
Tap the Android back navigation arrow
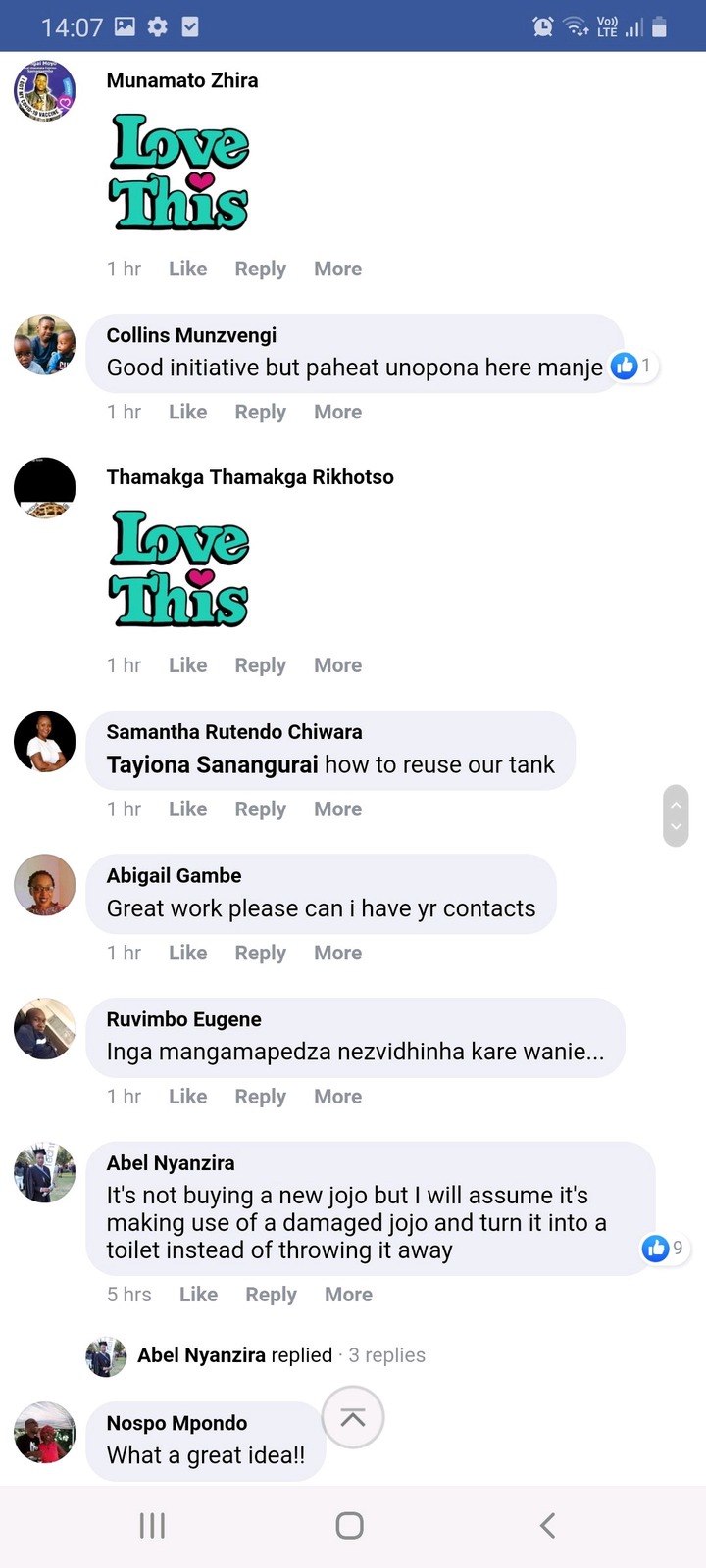point(548,1525)
